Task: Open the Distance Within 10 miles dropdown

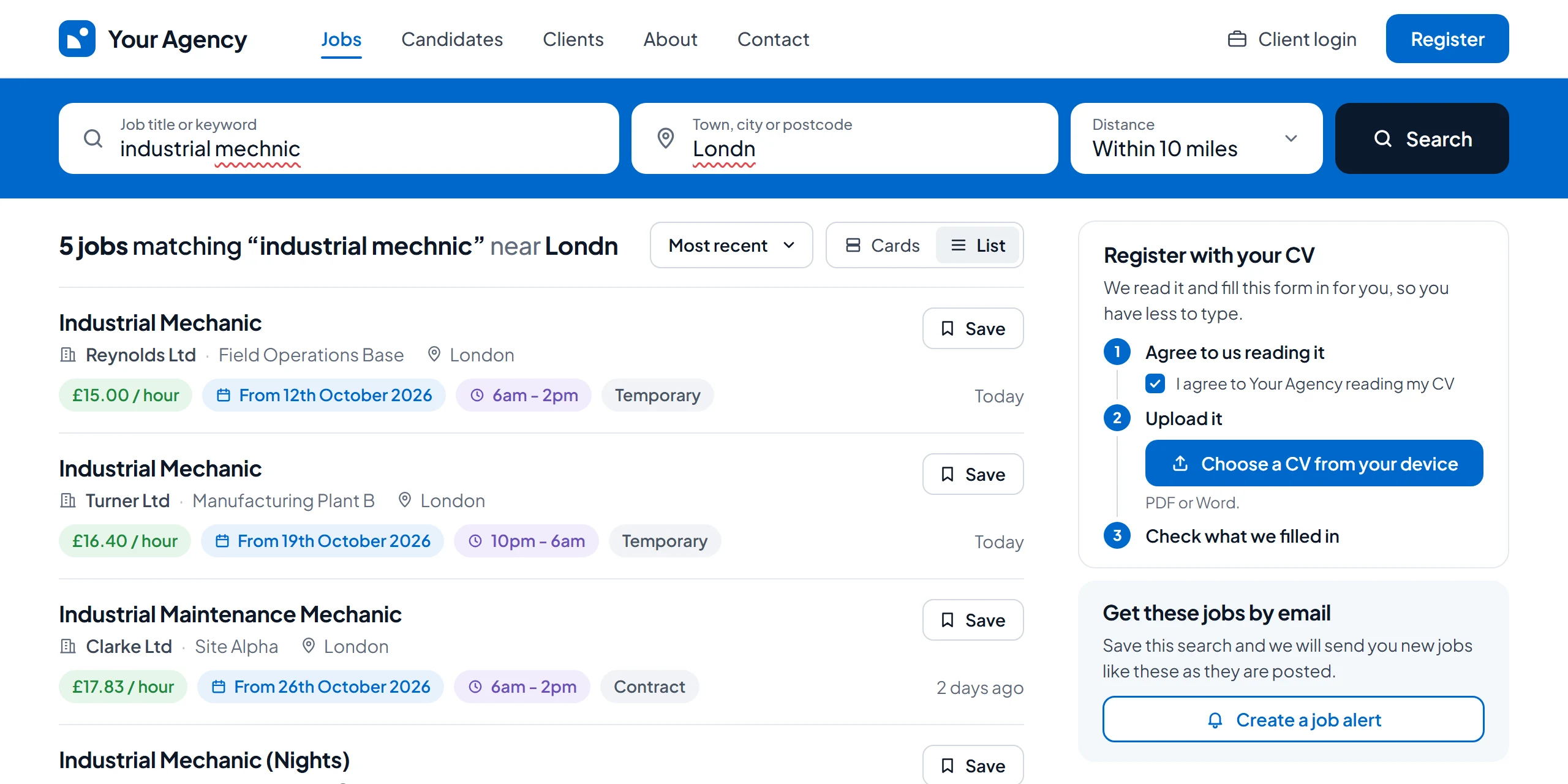Action: click(x=1196, y=138)
